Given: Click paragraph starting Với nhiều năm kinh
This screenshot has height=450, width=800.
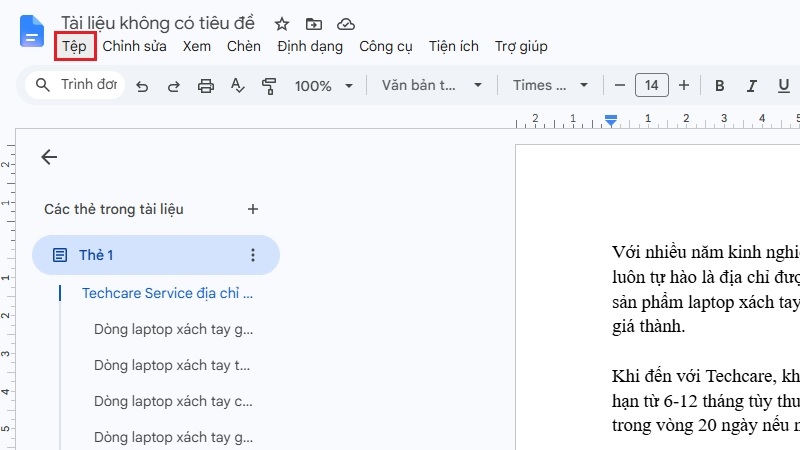Looking at the screenshot, I should (x=706, y=289).
